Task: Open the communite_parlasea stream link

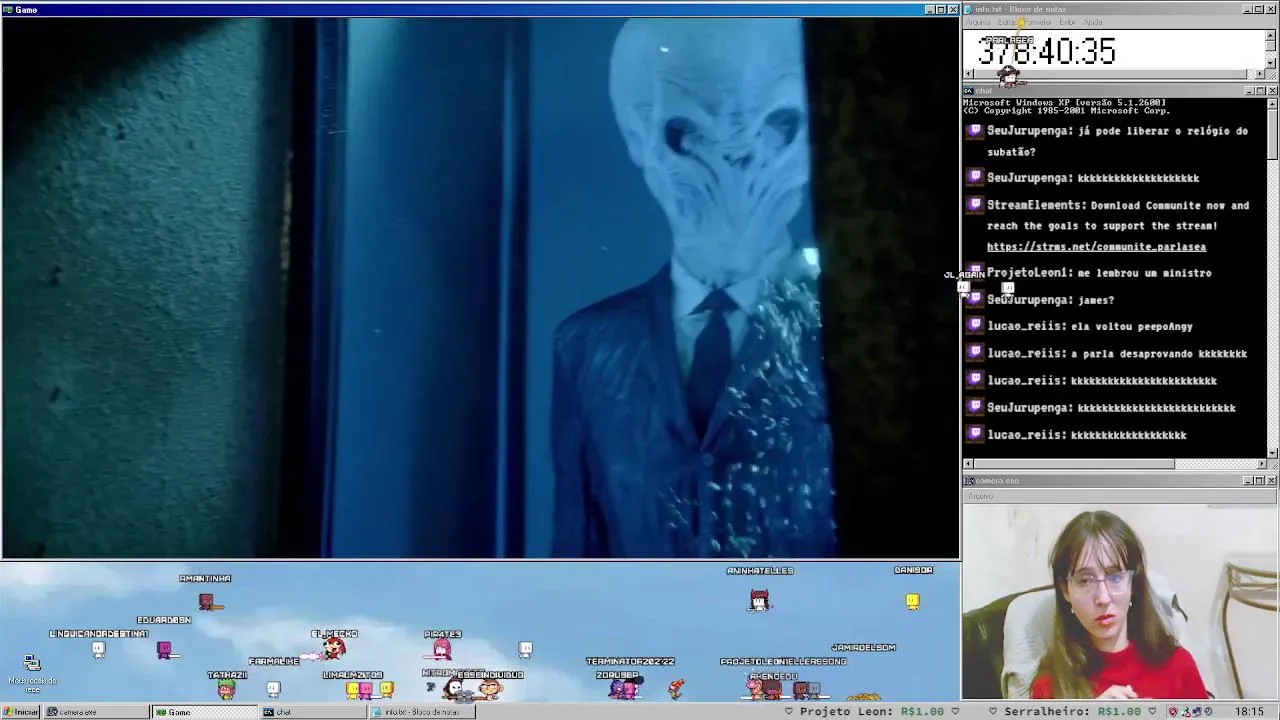Action: click(1096, 247)
